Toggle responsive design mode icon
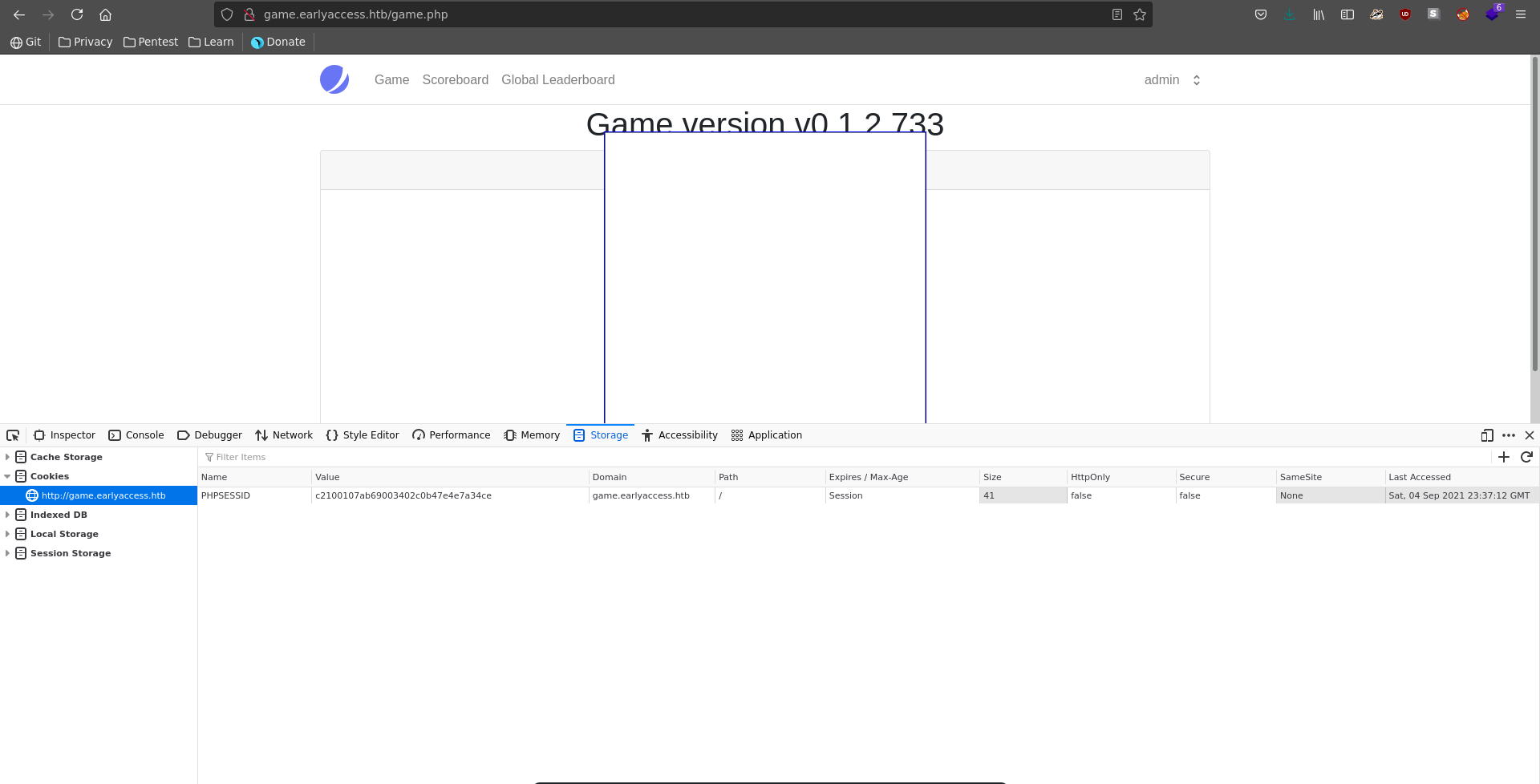This screenshot has height=784, width=1540. (x=1487, y=435)
